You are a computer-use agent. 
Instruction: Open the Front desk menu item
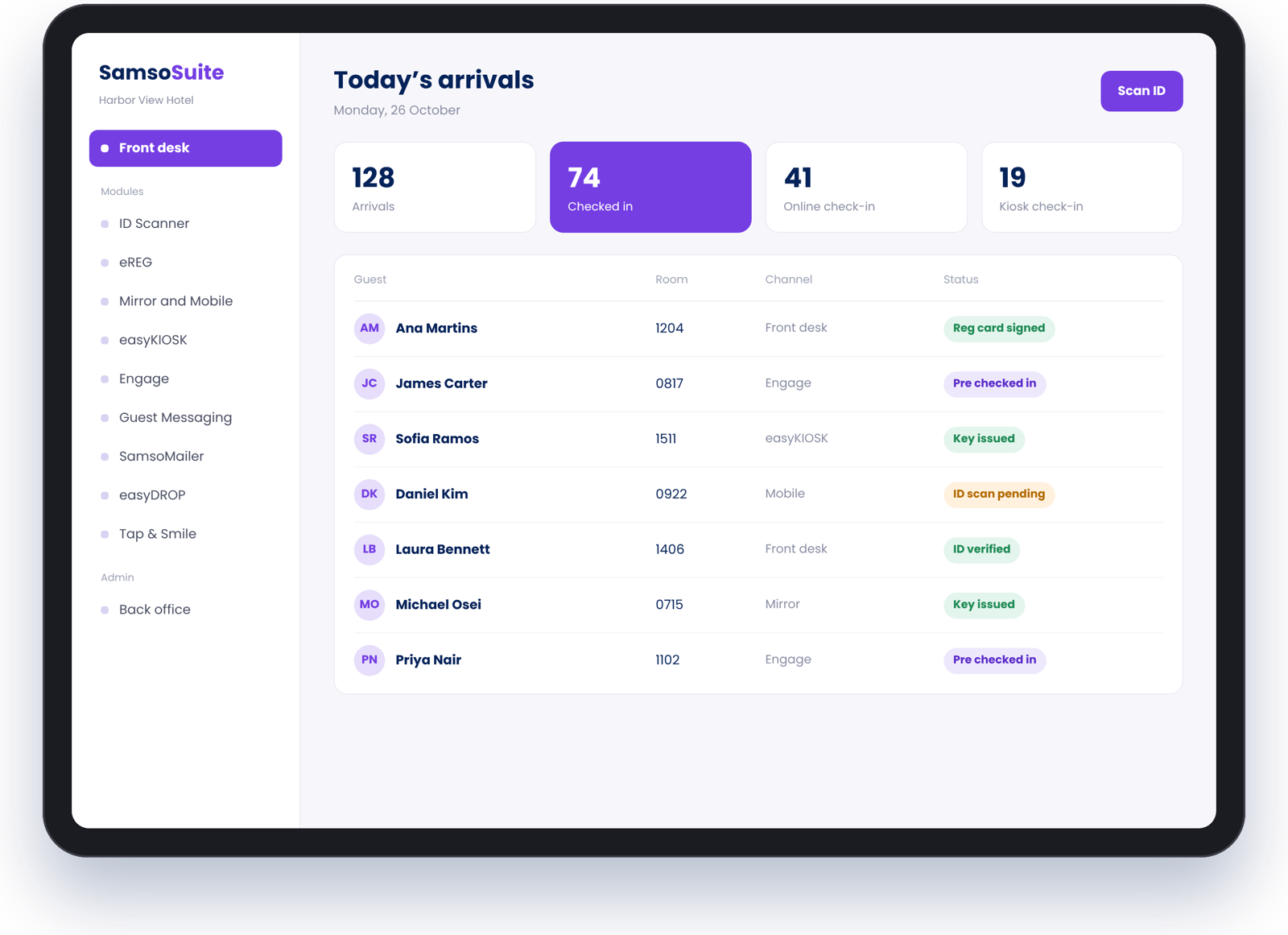coord(185,148)
